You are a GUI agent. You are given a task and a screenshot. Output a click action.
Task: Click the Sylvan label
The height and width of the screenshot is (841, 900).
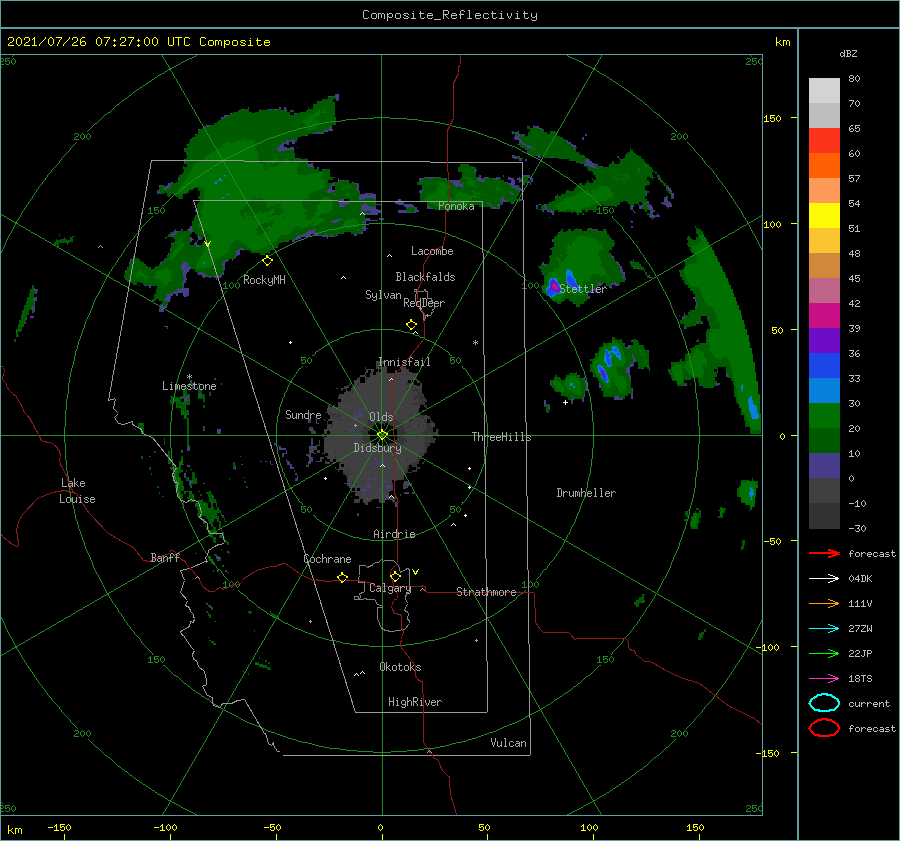point(383,295)
